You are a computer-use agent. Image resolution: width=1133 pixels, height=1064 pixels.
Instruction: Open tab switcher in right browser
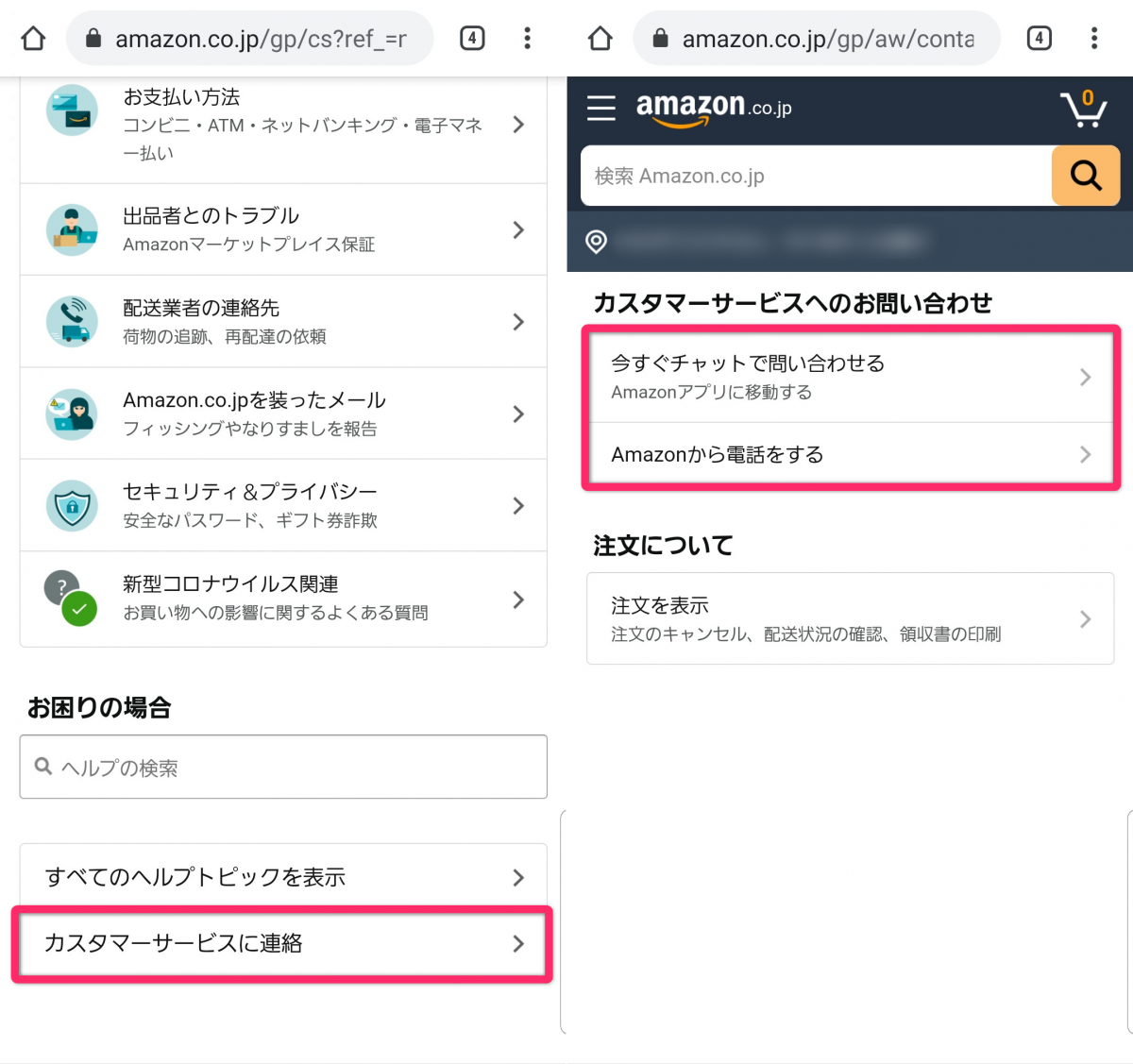1039,38
